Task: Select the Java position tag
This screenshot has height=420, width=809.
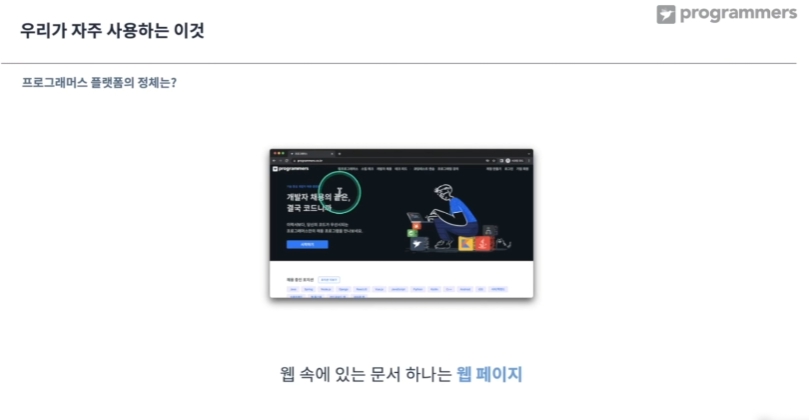Action: [x=293, y=289]
